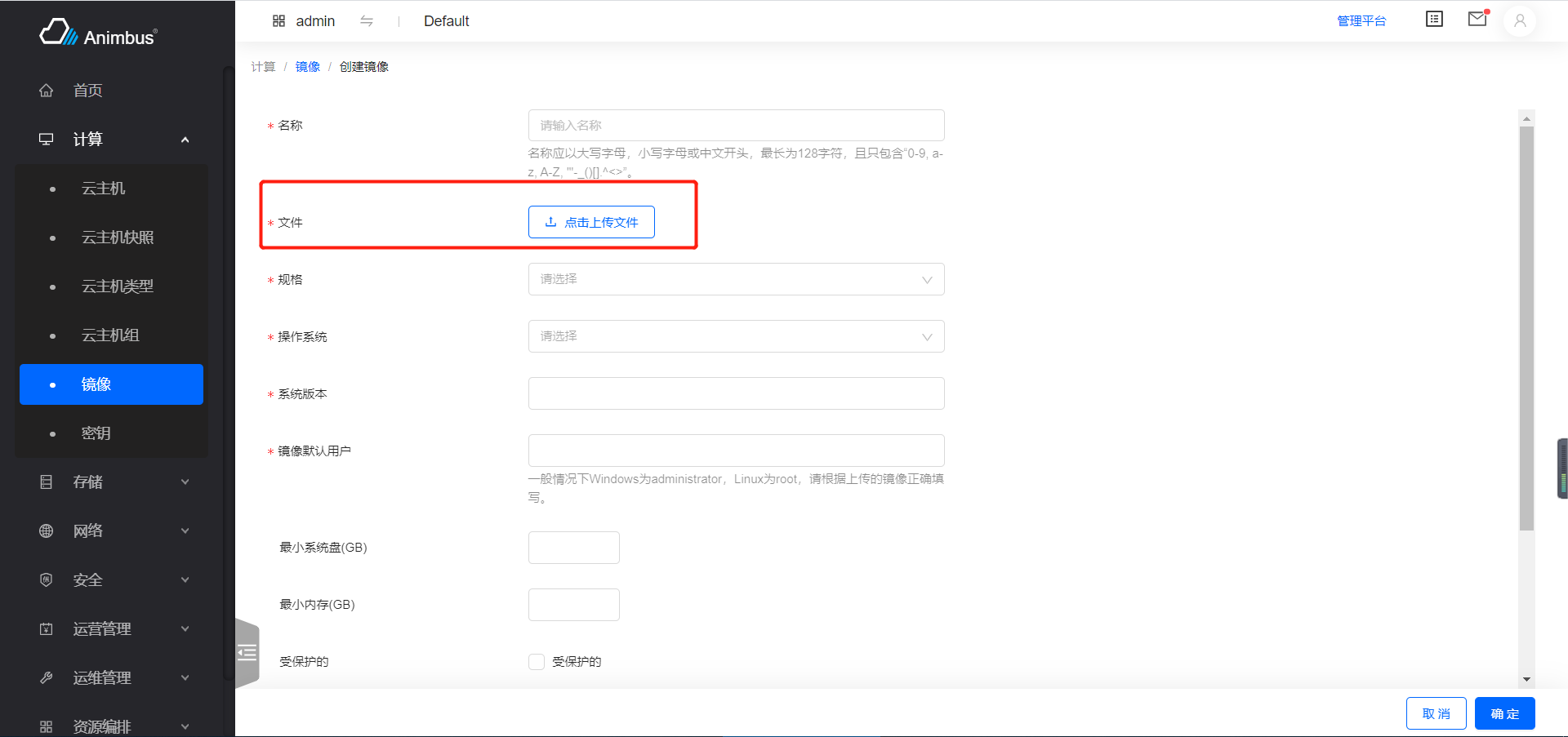Click the globe icon beside 网络
This screenshot has width=1568, height=737.
47,531
